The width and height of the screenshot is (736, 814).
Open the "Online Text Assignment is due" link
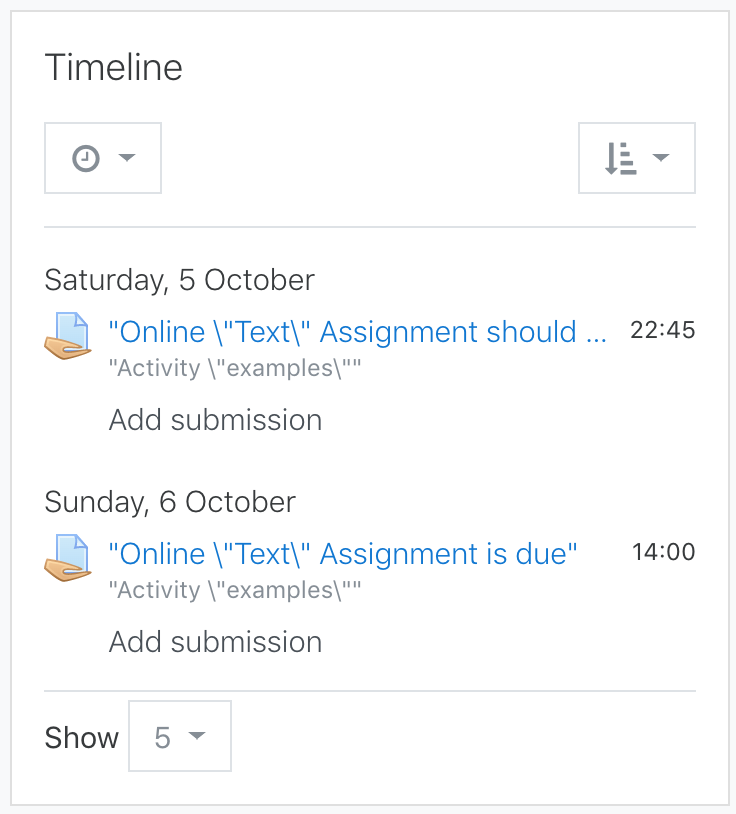coord(343,554)
